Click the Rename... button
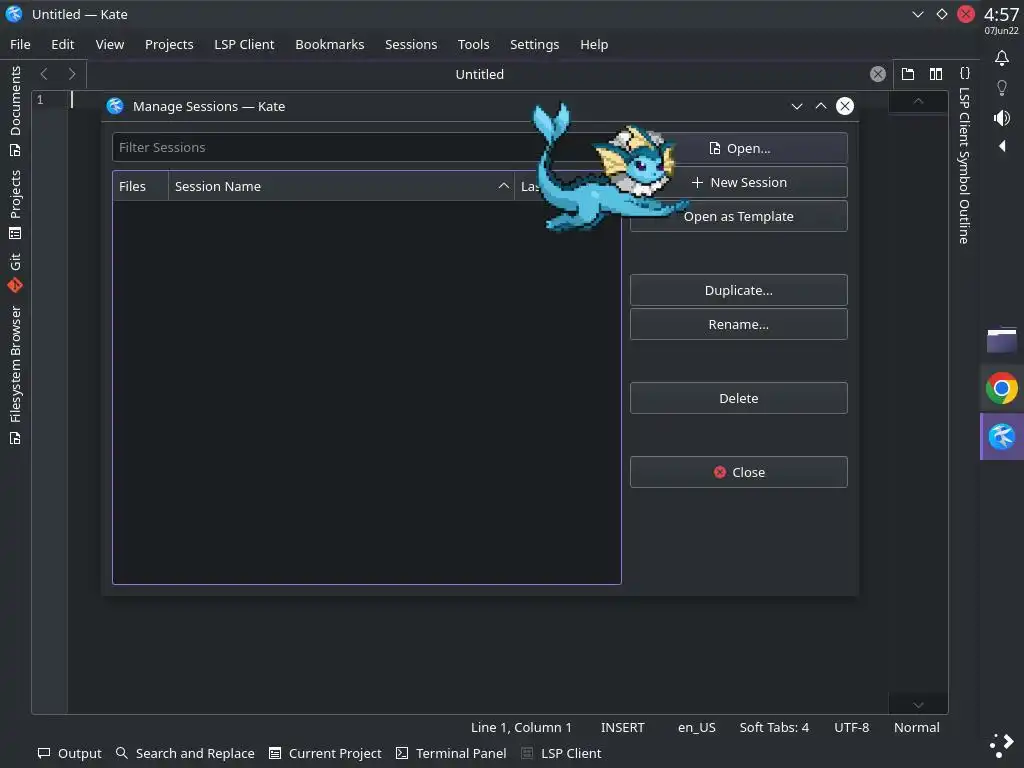 coord(739,324)
